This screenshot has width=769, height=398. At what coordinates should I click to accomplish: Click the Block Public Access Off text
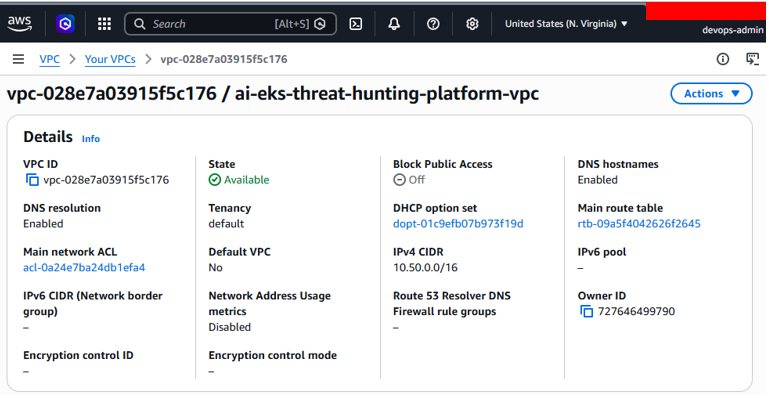tap(416, 180)
